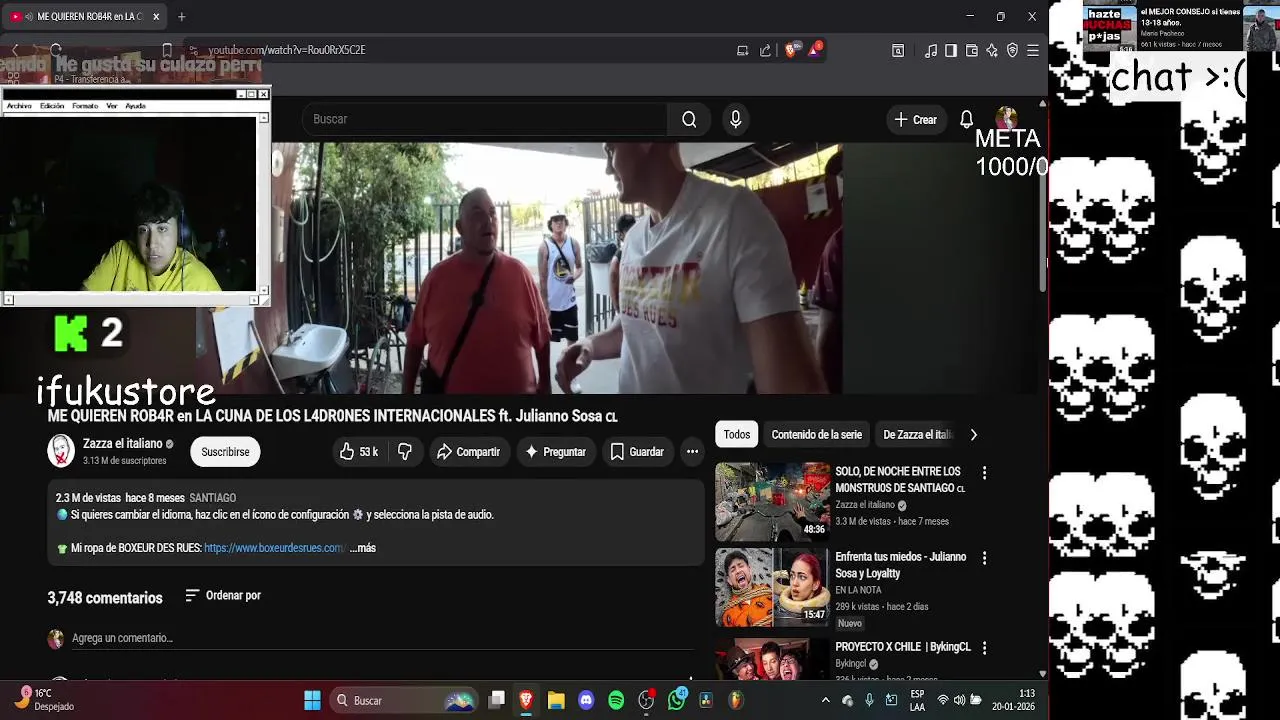Open Formato menu in the webcam window
The image size is (1280, 720).
point(85,106)
